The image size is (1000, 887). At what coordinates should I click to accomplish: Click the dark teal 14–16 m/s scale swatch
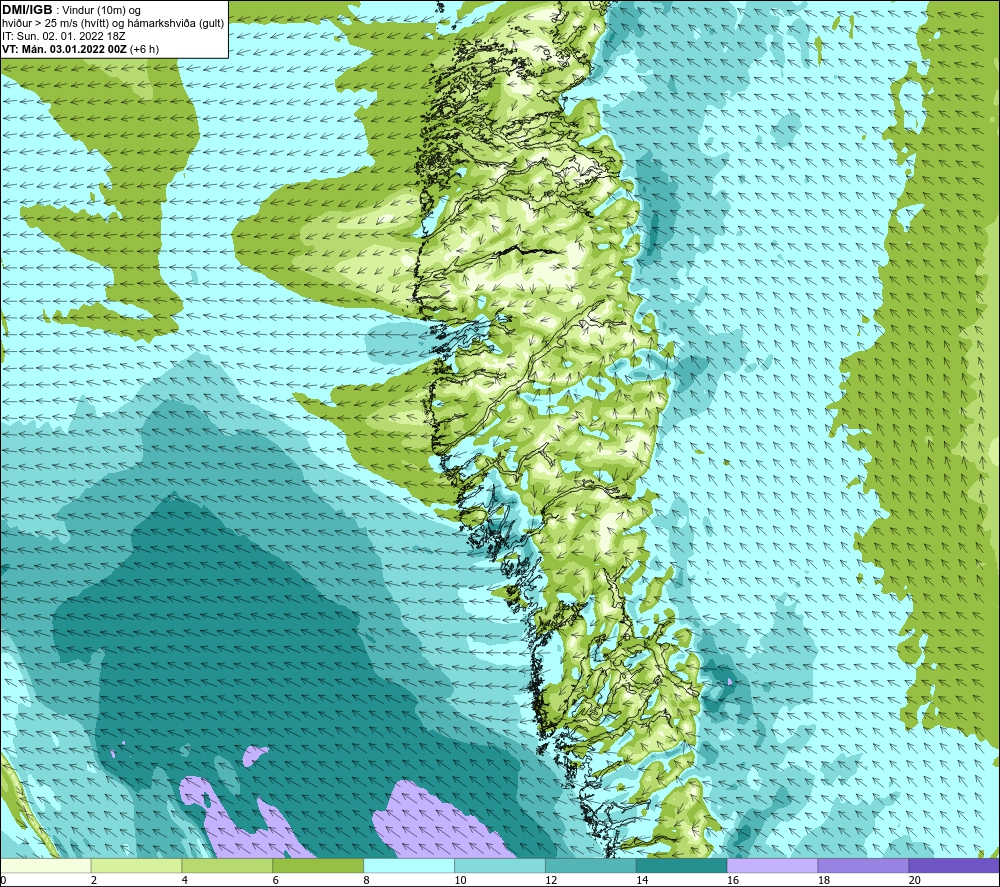coord(681,865)
